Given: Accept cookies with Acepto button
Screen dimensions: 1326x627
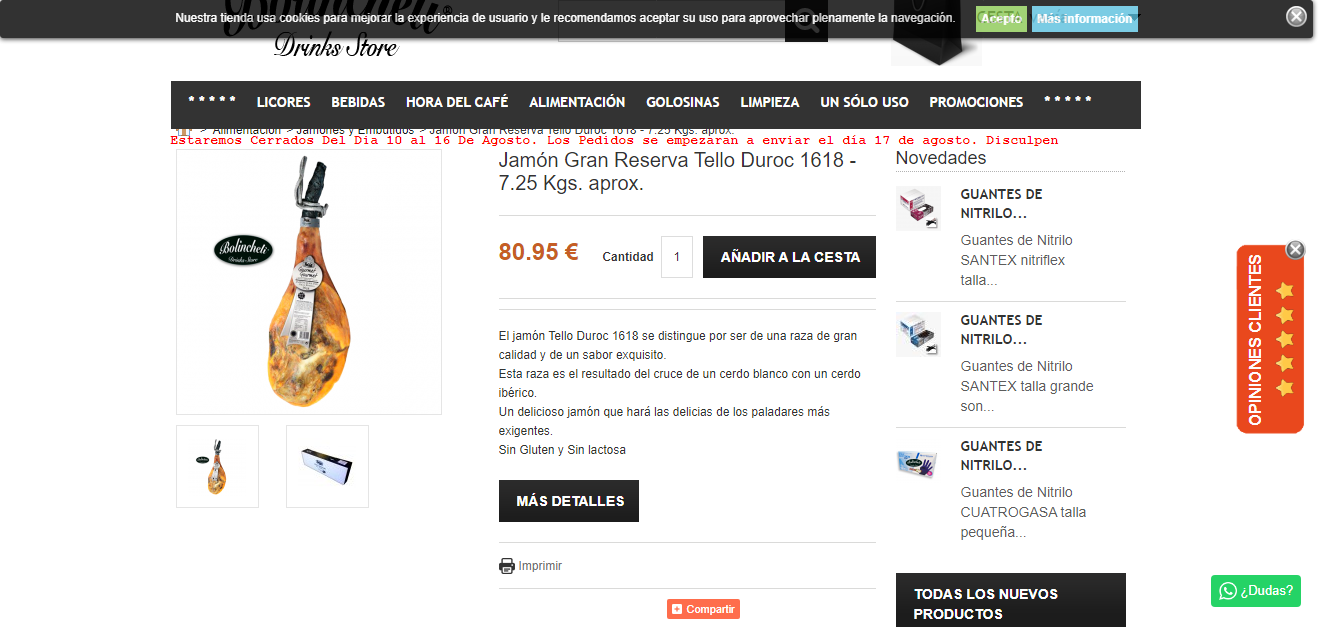Looking at the screenshot, I should 1001,19.
